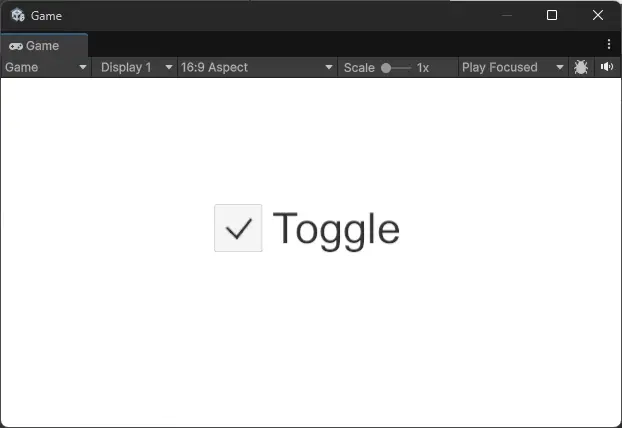Screen dimensions: 622x428
Task: Click the Game window title text
Action: coord(46,16)
